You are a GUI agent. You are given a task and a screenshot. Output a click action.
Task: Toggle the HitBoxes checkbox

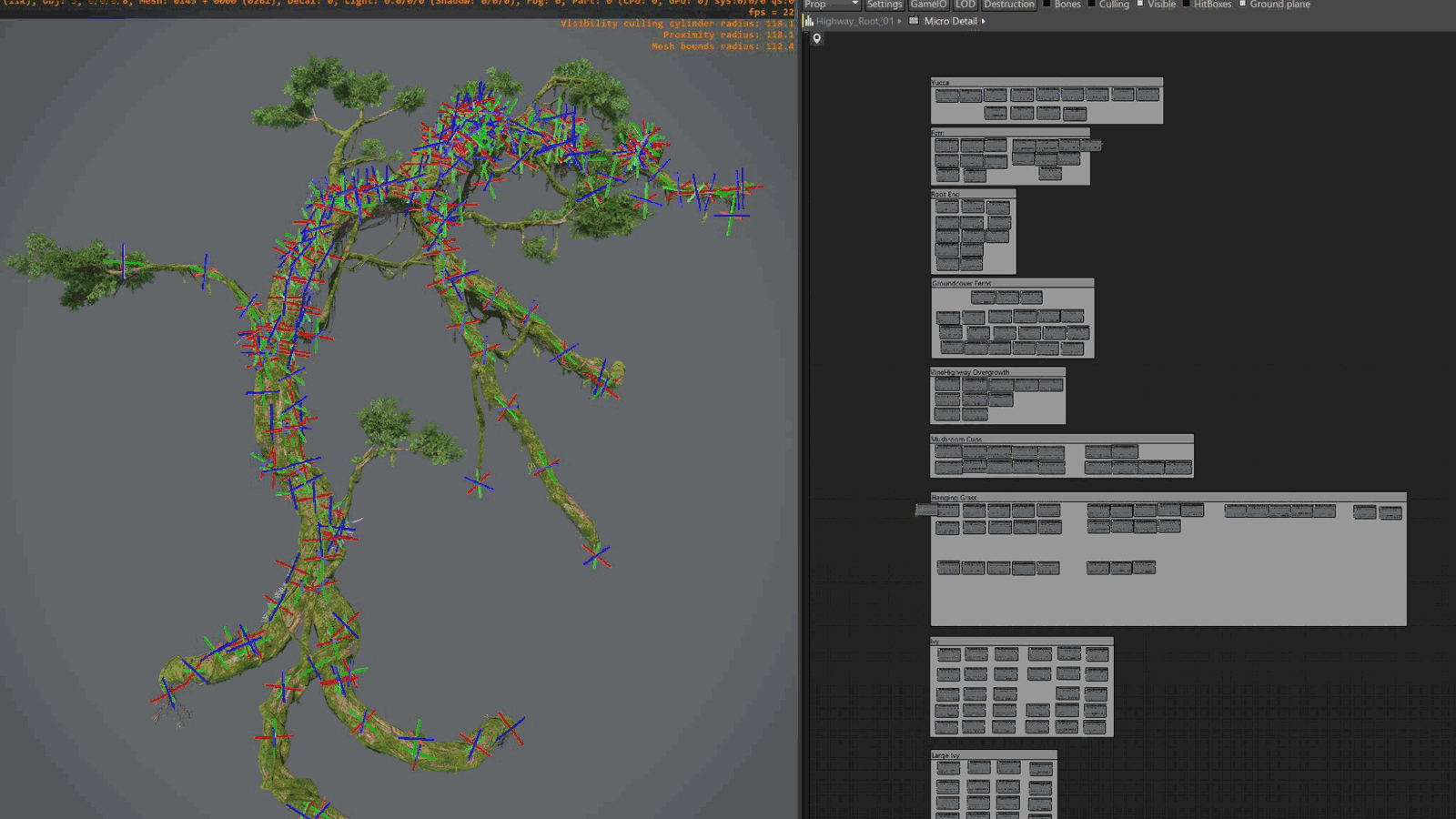click(1187, 5)
